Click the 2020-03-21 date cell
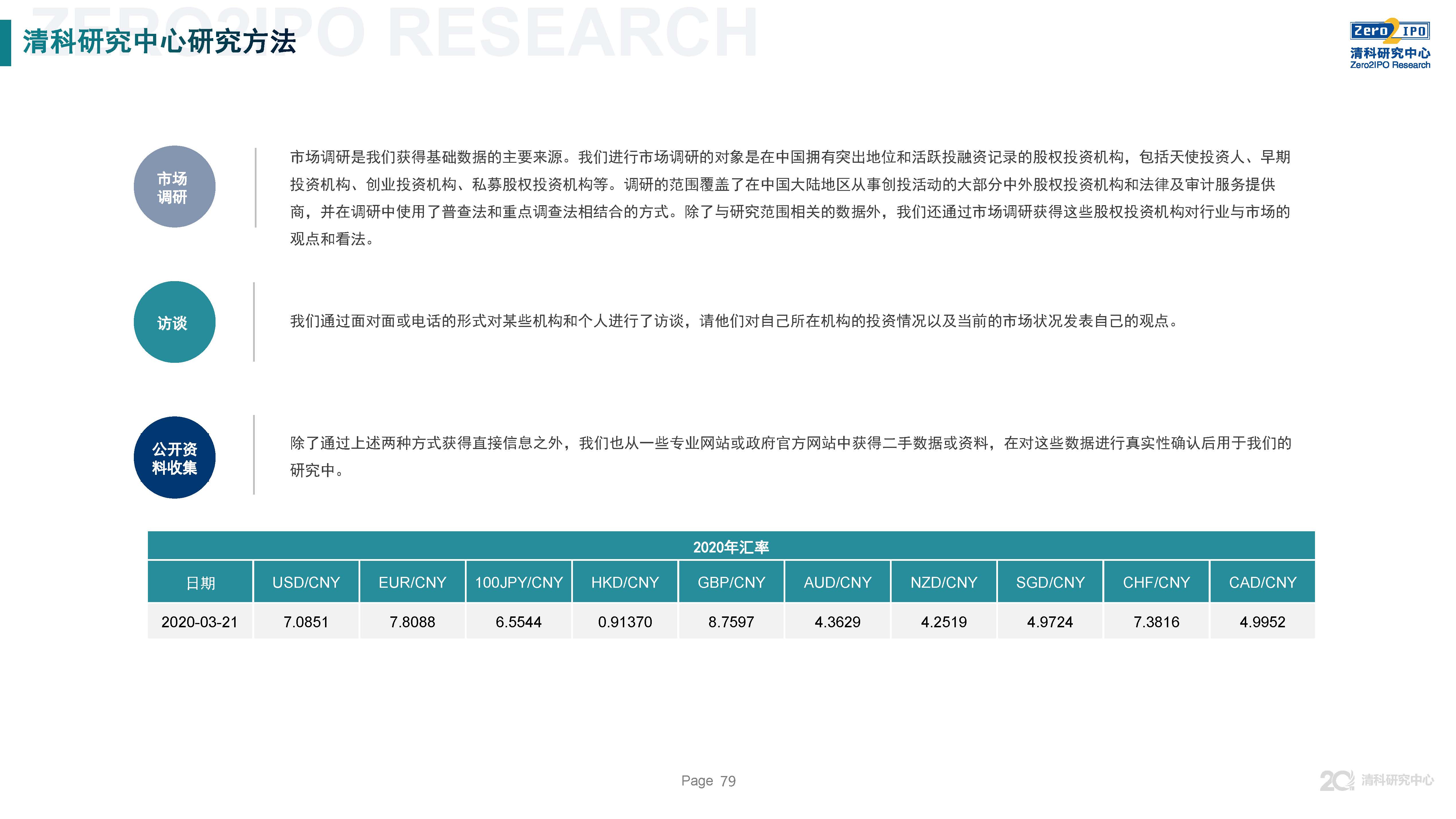This screenshot has height=819, width=1456. coord(199,622)
